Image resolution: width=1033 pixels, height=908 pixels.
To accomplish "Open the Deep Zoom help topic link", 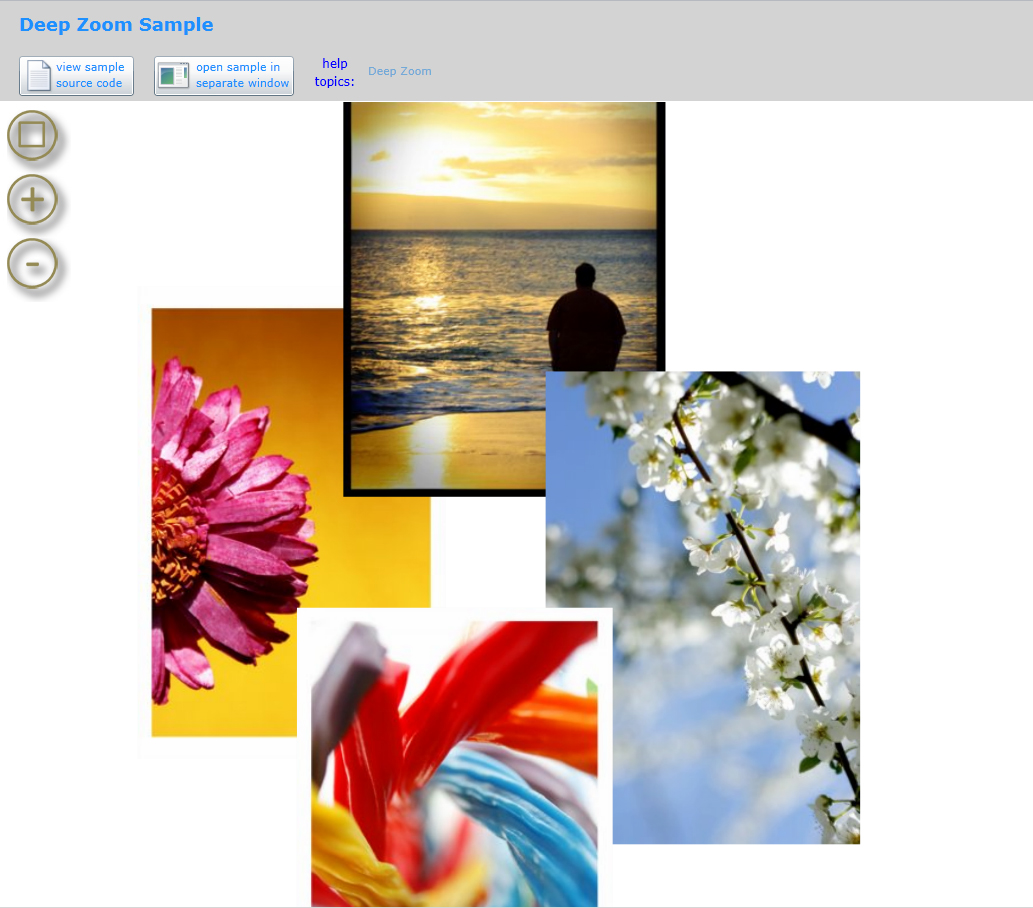I will click(399, 71).
